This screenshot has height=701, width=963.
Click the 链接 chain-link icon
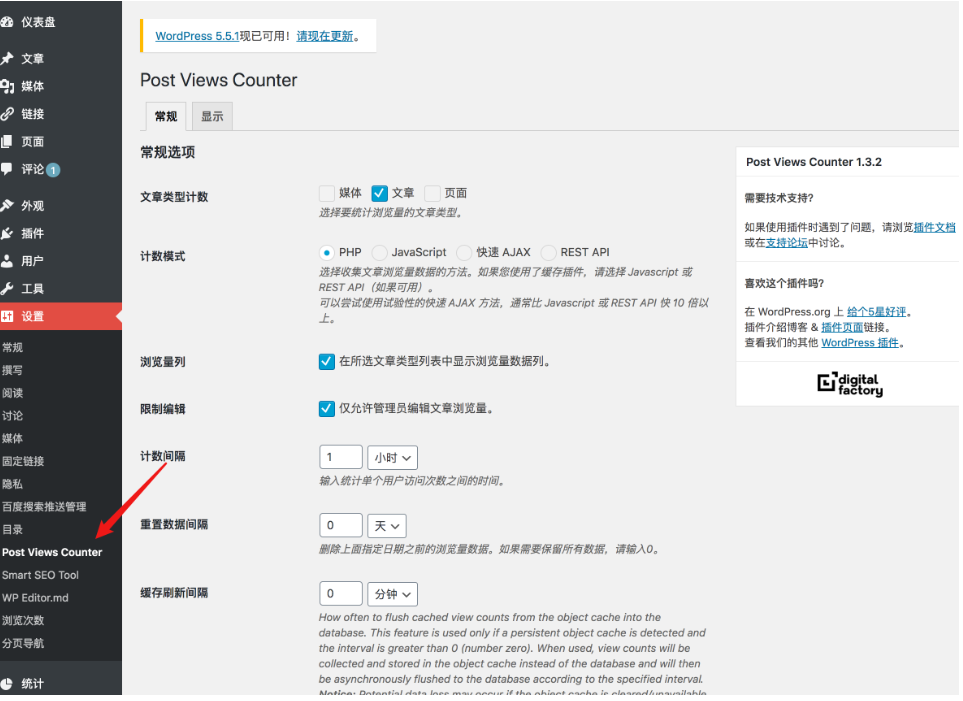tap(7, 114)
